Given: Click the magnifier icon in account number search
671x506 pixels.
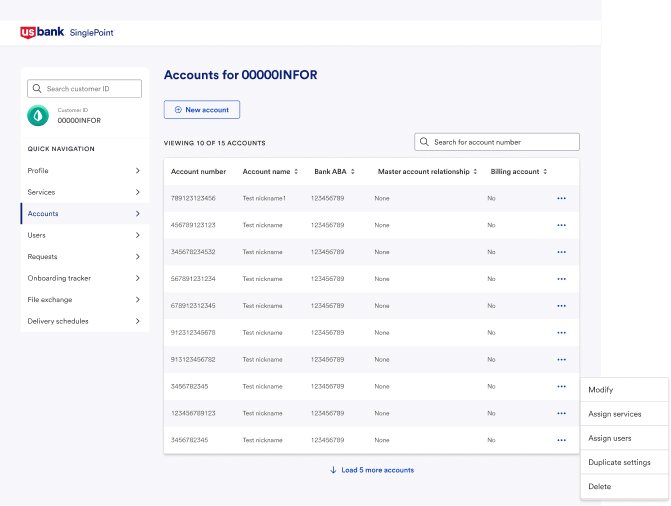Looking at the screenshot, I should pyautogui.click(x=424, y=142).
